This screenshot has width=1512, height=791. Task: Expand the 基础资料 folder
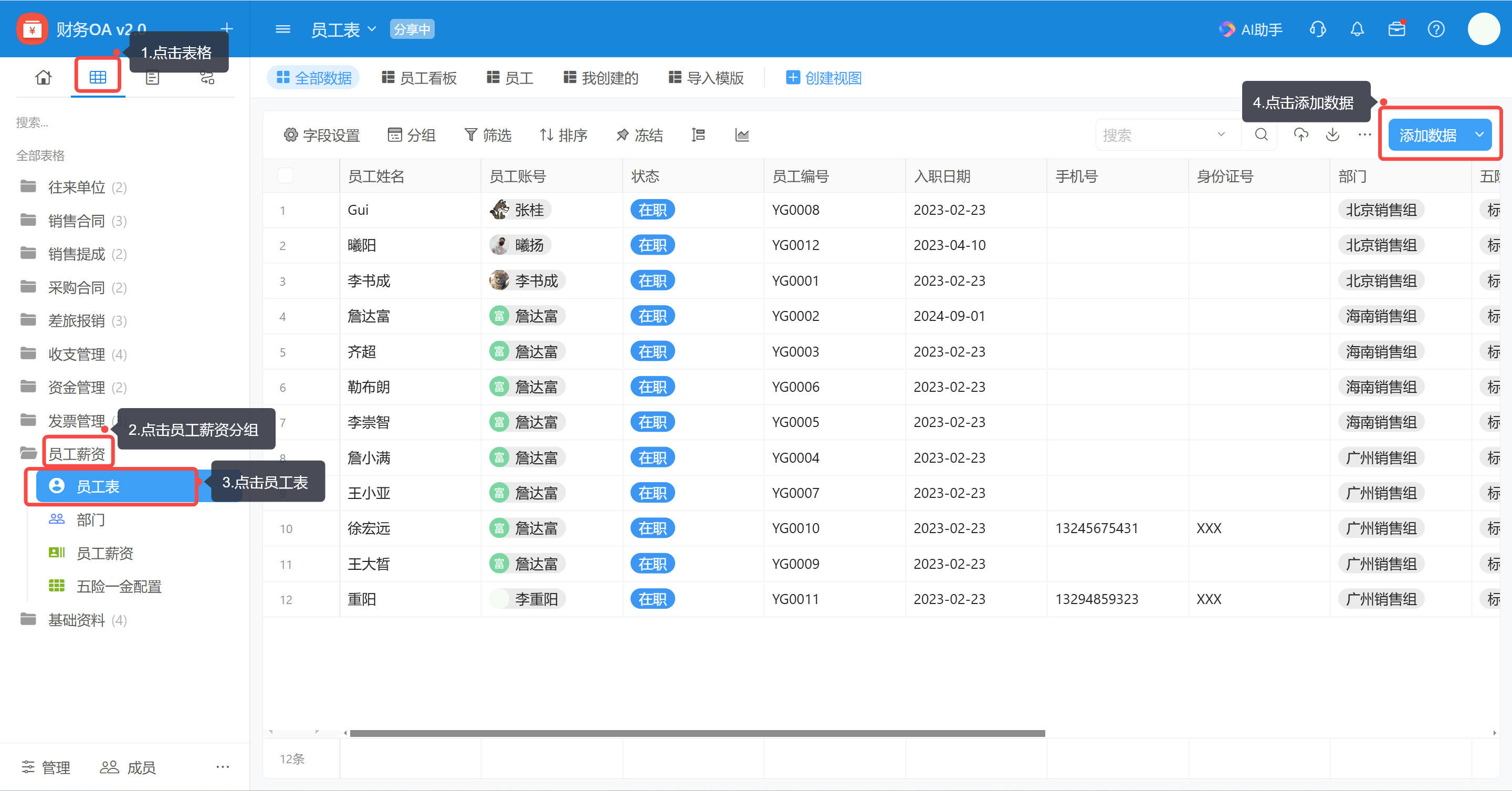pyautogui.click(x=73, y=620)
